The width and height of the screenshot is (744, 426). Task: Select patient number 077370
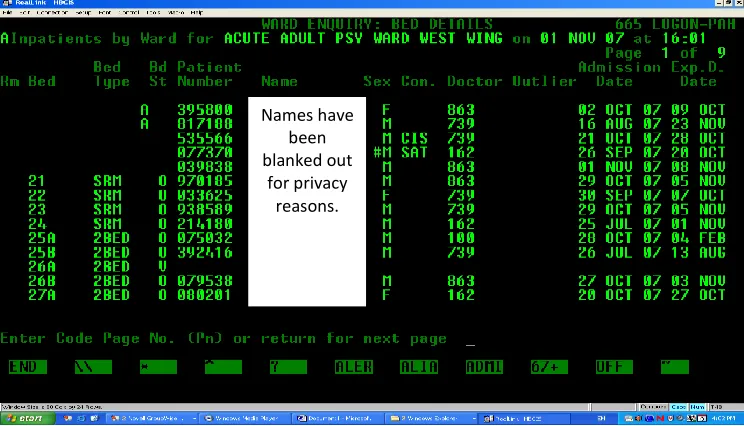click(x=205, y=152)
